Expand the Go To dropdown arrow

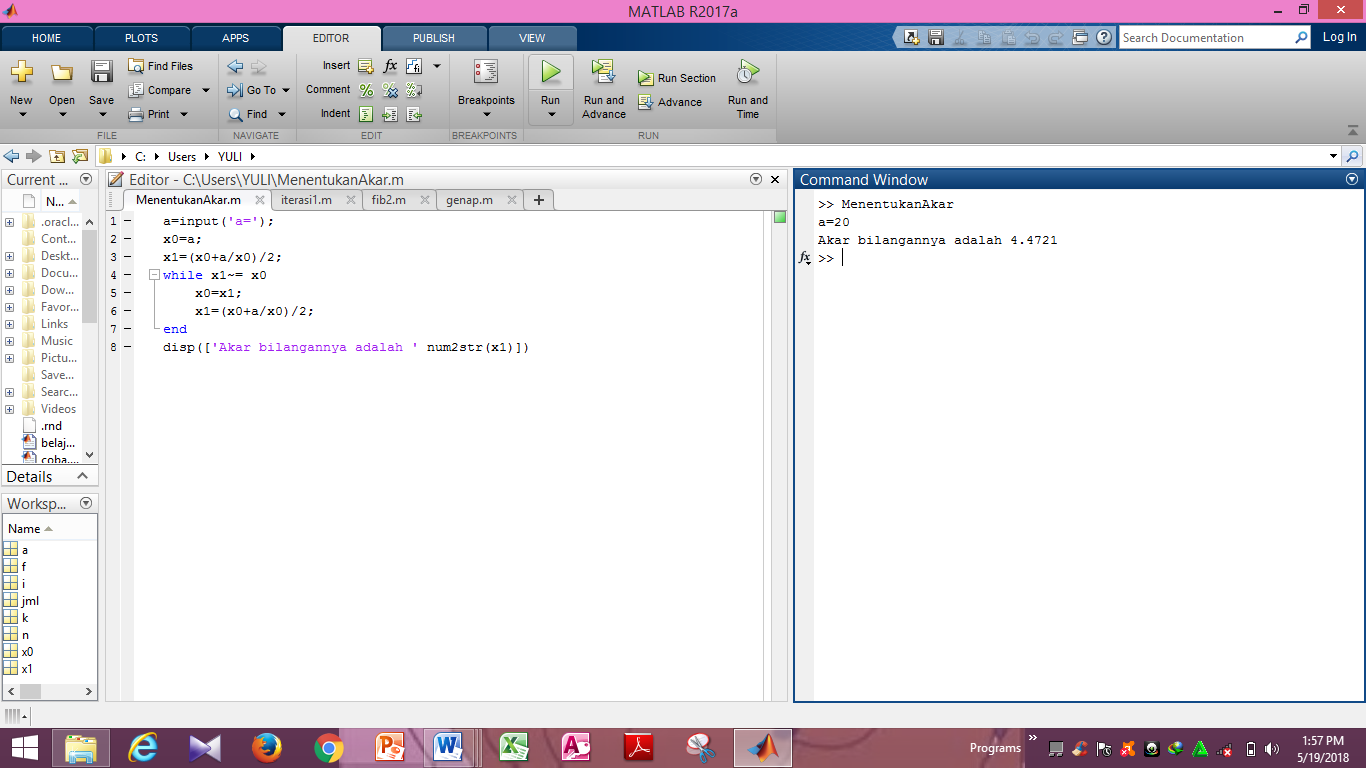coord(286,90)
